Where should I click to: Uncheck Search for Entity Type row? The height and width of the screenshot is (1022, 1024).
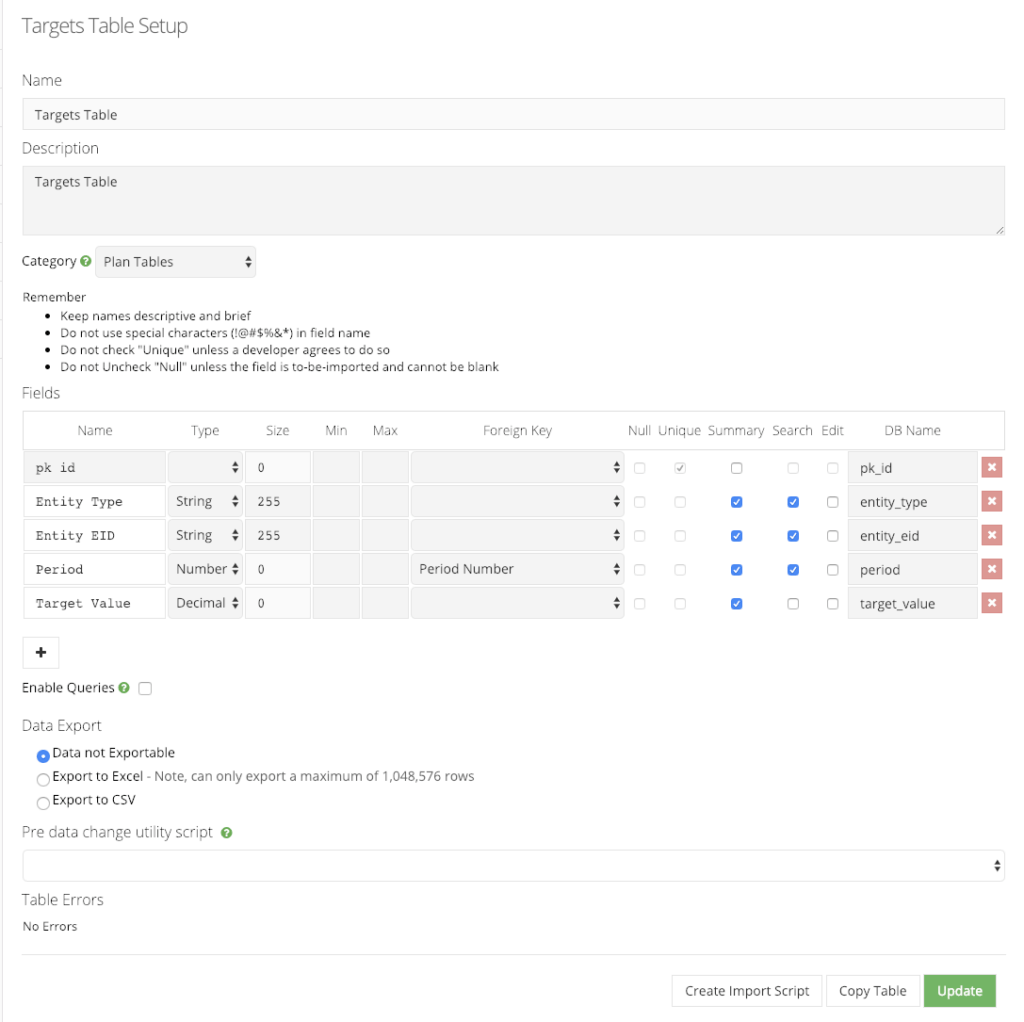(x=793, y=502)
